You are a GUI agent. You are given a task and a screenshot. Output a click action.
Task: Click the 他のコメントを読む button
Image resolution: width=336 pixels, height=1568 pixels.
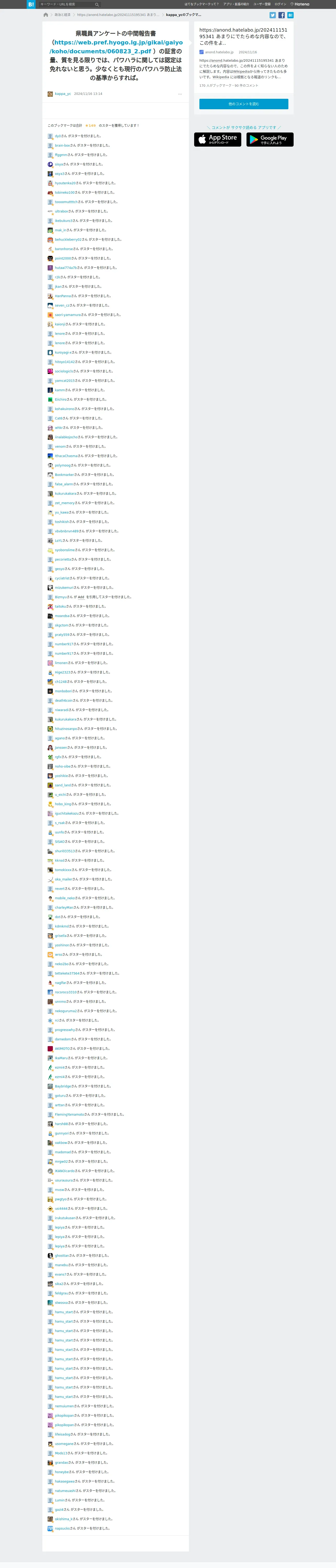click(x=244, y=104)
